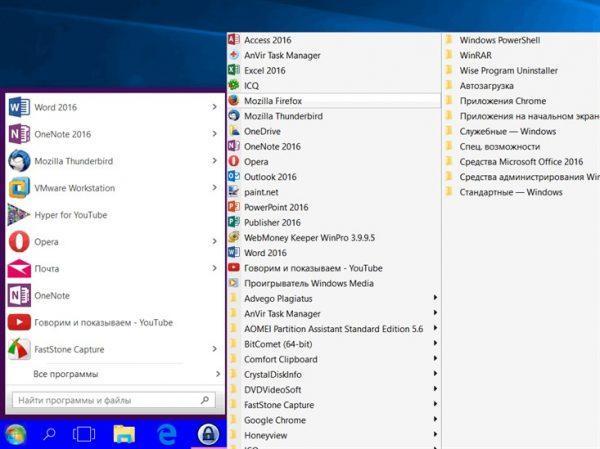Image resolution: width=600 pixels, height=449 pixels.
Task: Click the Publisher 2016 icon
Action: [234, 222]
